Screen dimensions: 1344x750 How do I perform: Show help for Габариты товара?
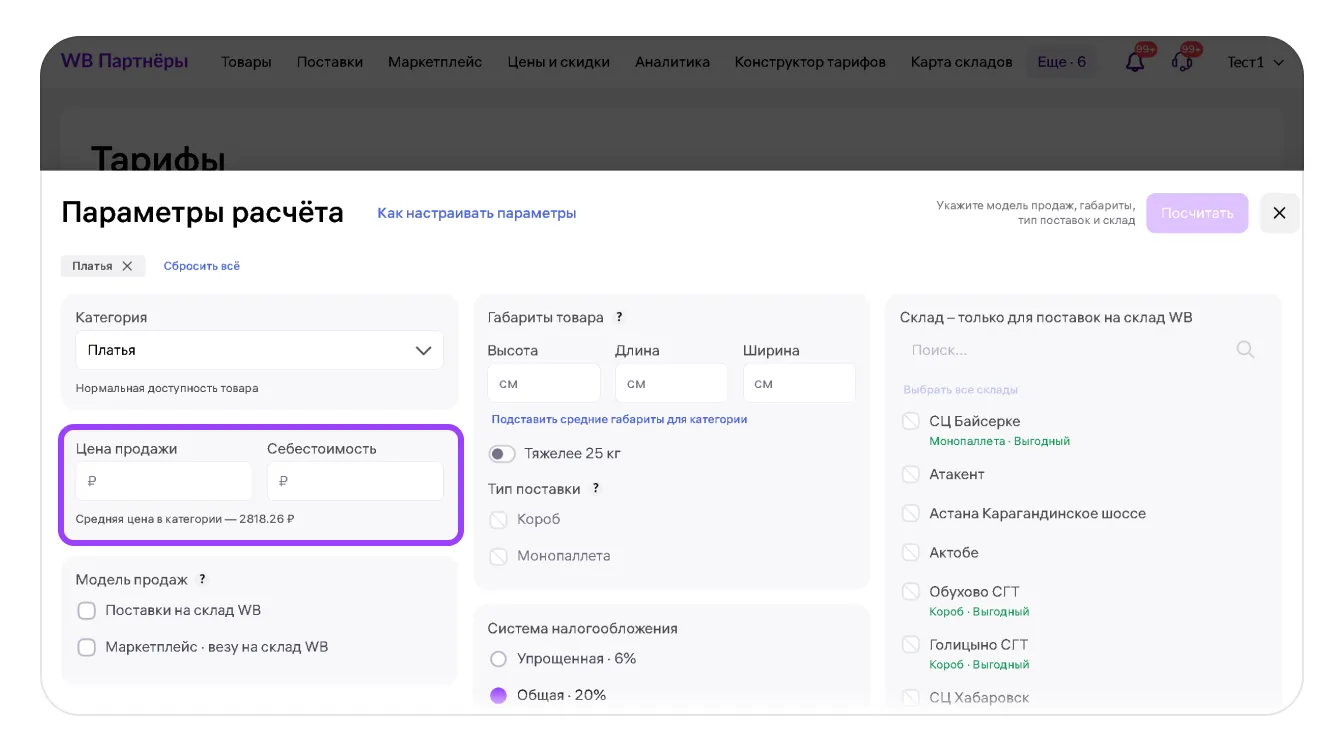pos(619,317)
